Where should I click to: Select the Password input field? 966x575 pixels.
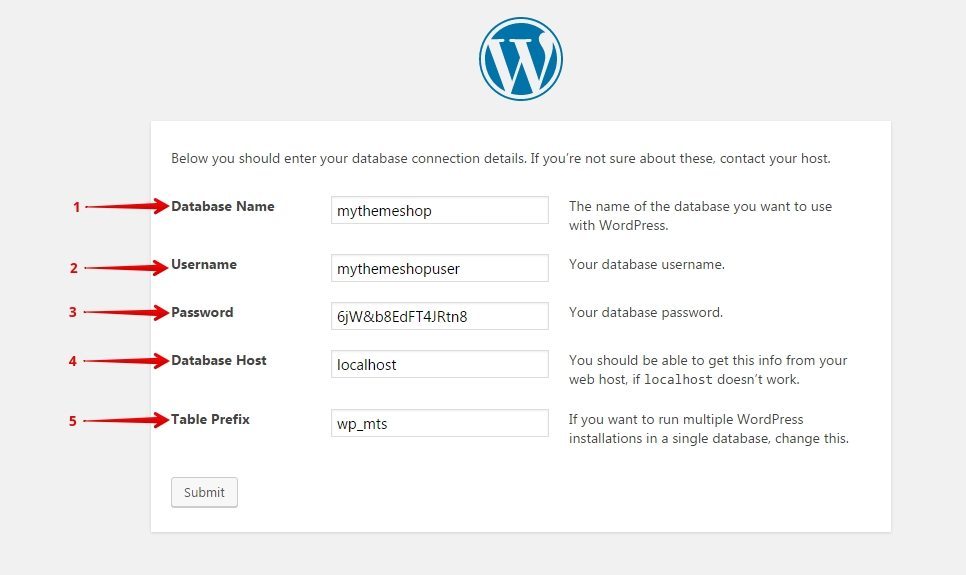click(439, 316)
